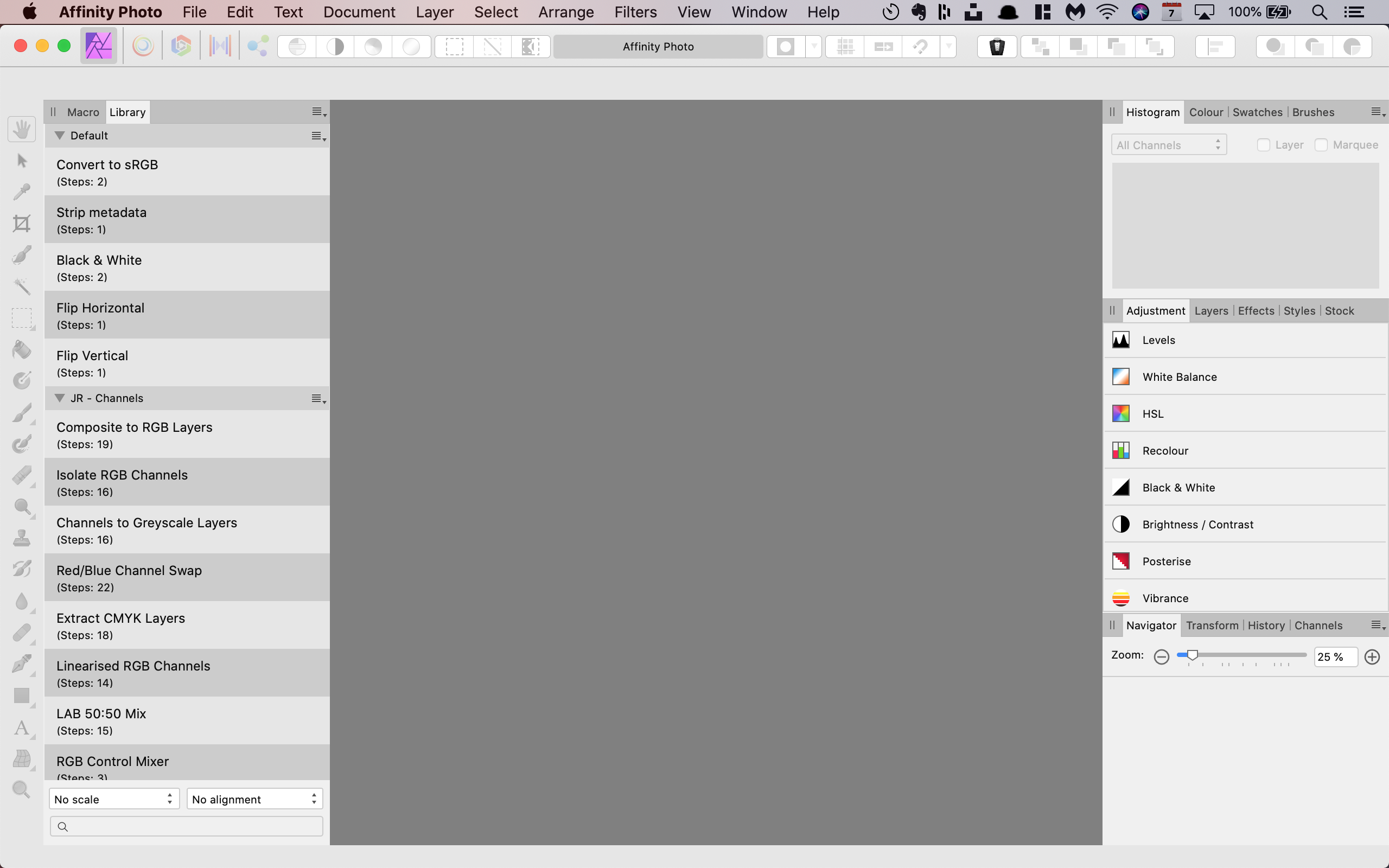The image size is (1389, 868).
Task: Select the Rectangle shape tool
Action: point(22,696)
